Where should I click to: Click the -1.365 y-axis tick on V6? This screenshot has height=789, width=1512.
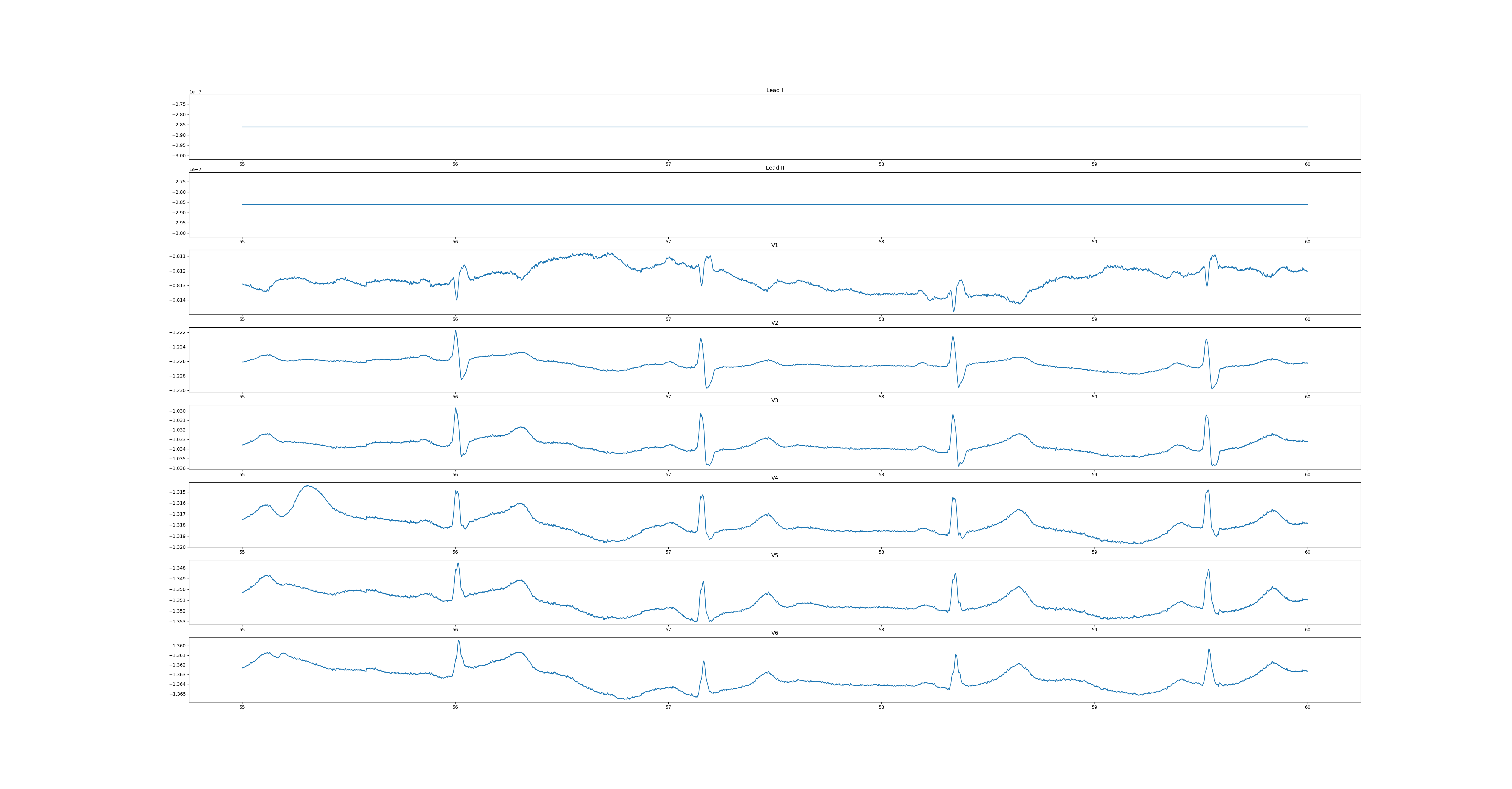[x=177, y=694]
